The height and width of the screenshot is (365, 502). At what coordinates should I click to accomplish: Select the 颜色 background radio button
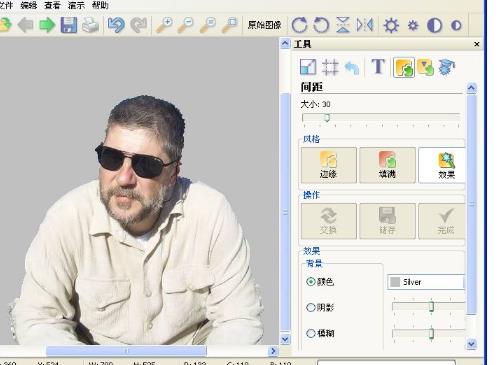click(x=311, y=282)
